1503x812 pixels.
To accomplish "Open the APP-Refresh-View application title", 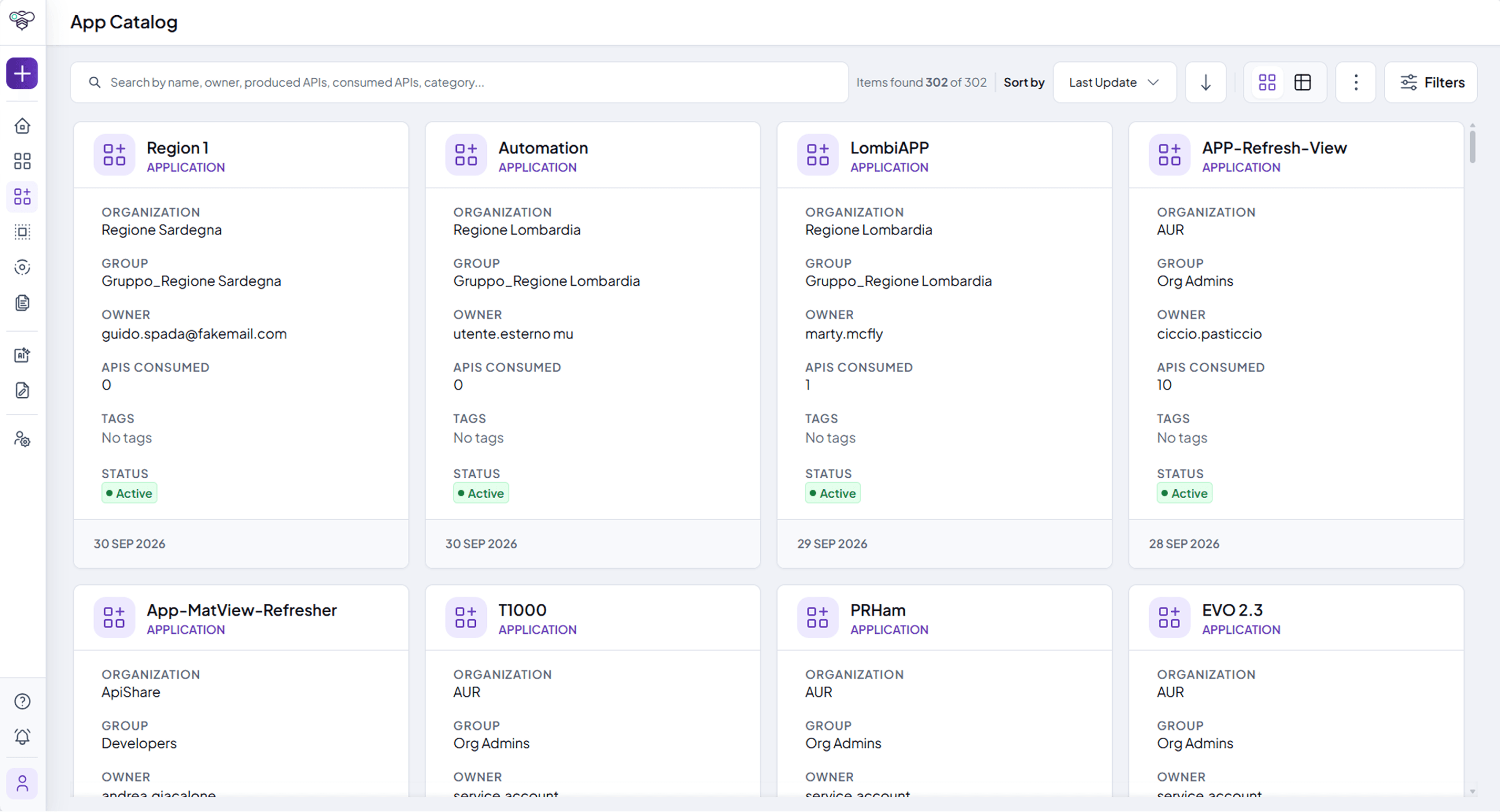I will [x=1275, y=148].
